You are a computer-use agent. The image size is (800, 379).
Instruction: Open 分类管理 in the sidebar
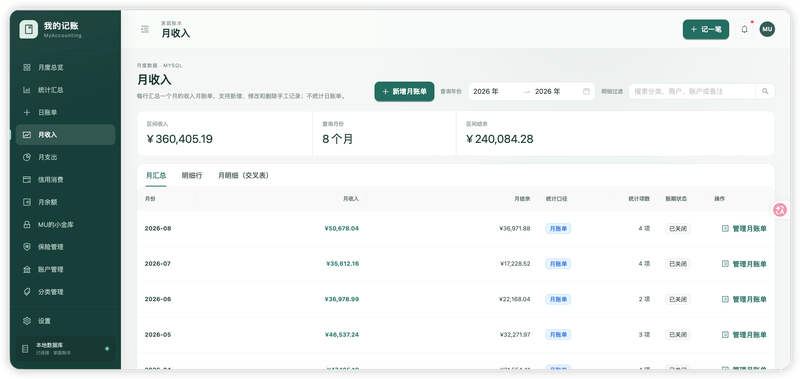click(65, 292)
